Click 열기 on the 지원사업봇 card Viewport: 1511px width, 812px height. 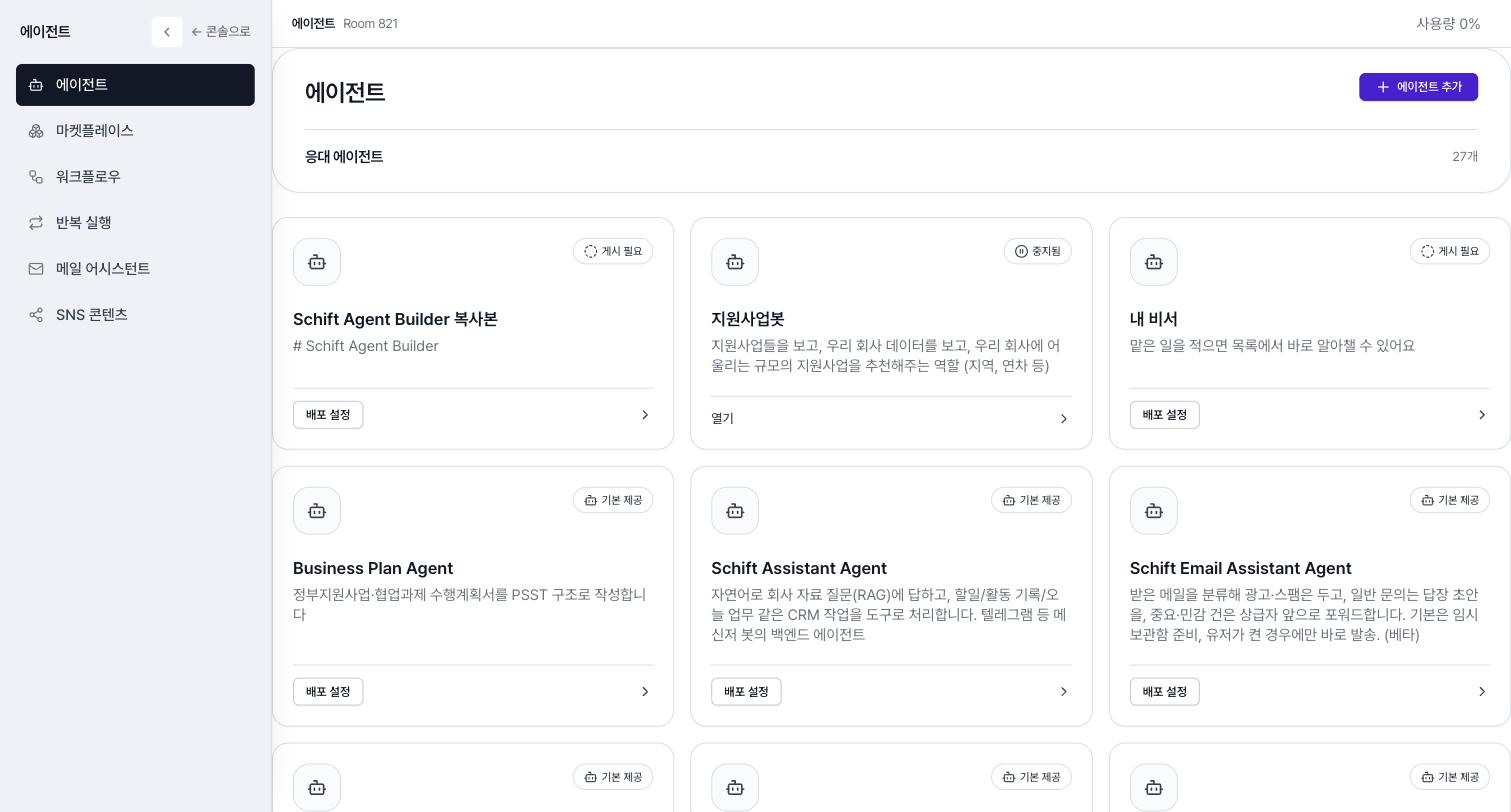(x=722, y=419)
